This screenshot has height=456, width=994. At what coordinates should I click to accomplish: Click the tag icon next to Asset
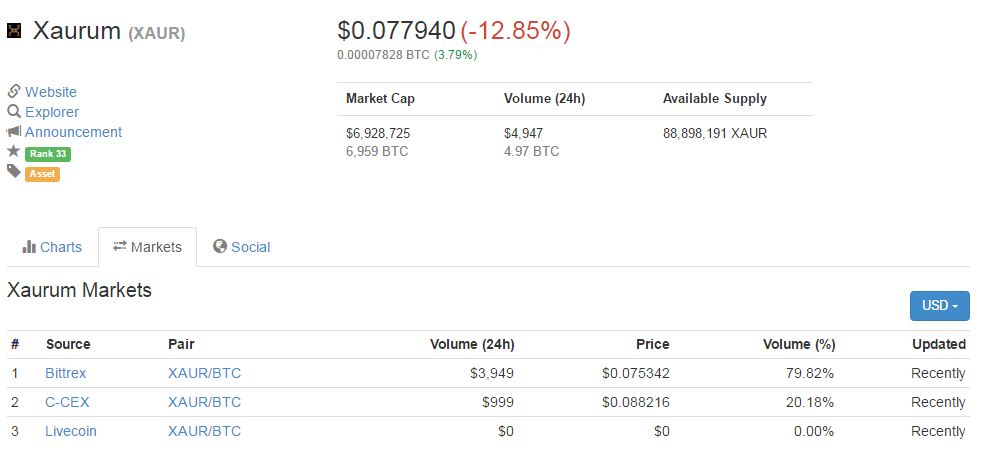point(14,171)
